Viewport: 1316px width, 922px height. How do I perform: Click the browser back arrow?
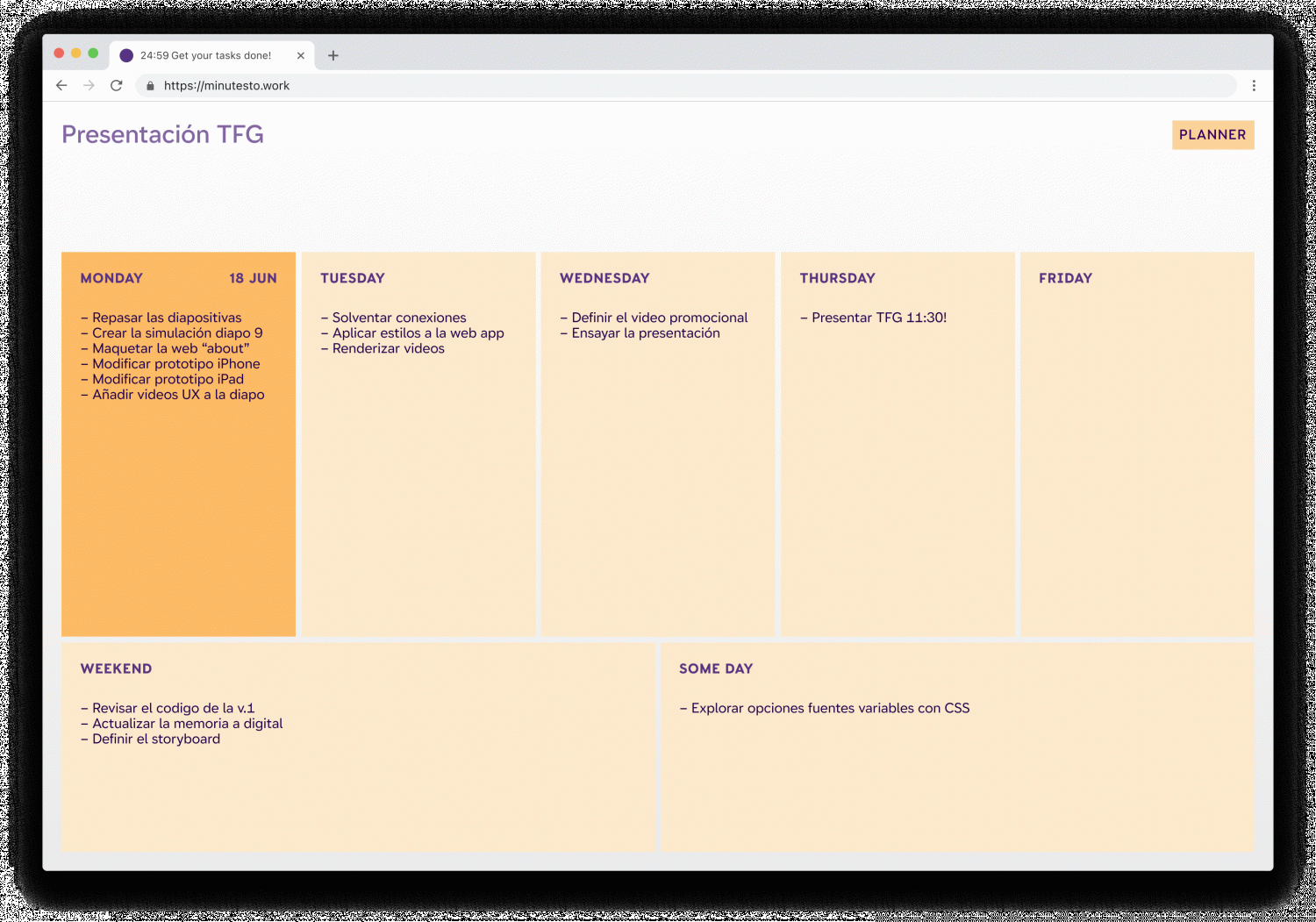coord(61,85)
